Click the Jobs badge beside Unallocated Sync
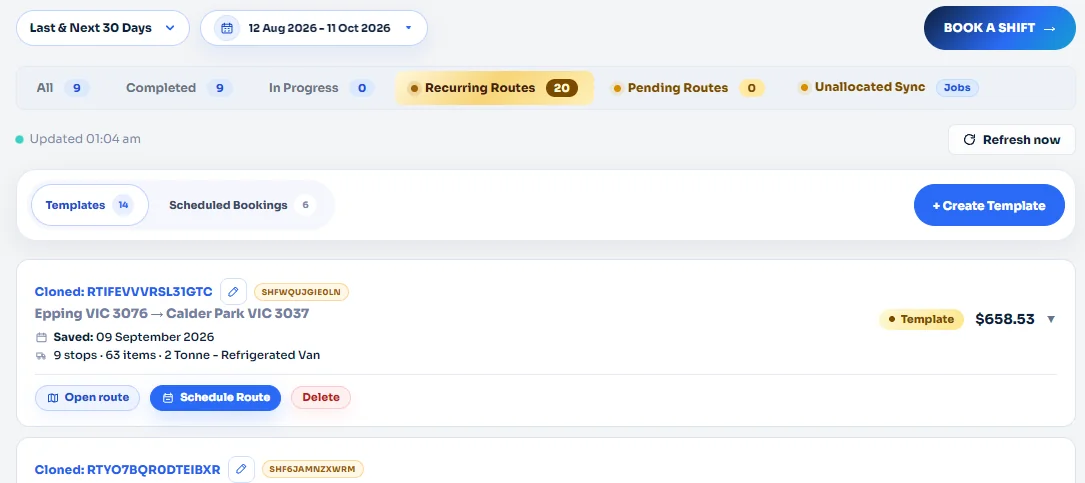Screen dimensions: 1085x483 957,88
